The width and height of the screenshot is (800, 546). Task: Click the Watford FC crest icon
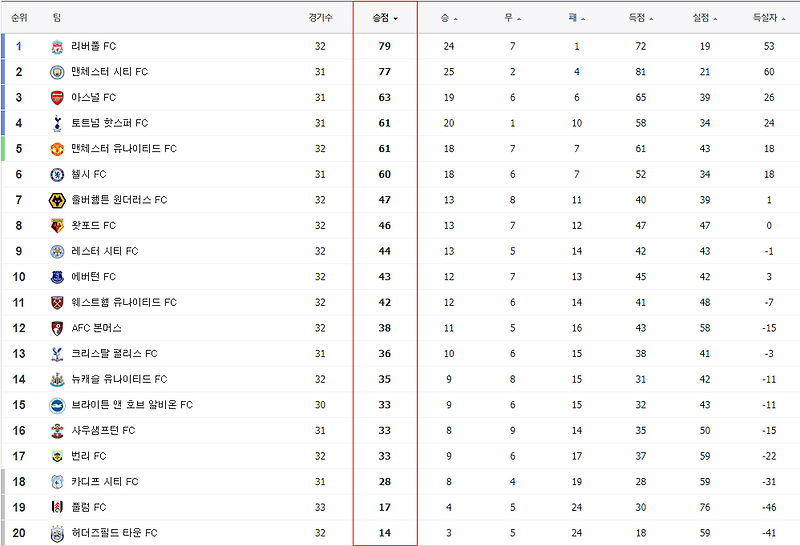pos(57,226)
